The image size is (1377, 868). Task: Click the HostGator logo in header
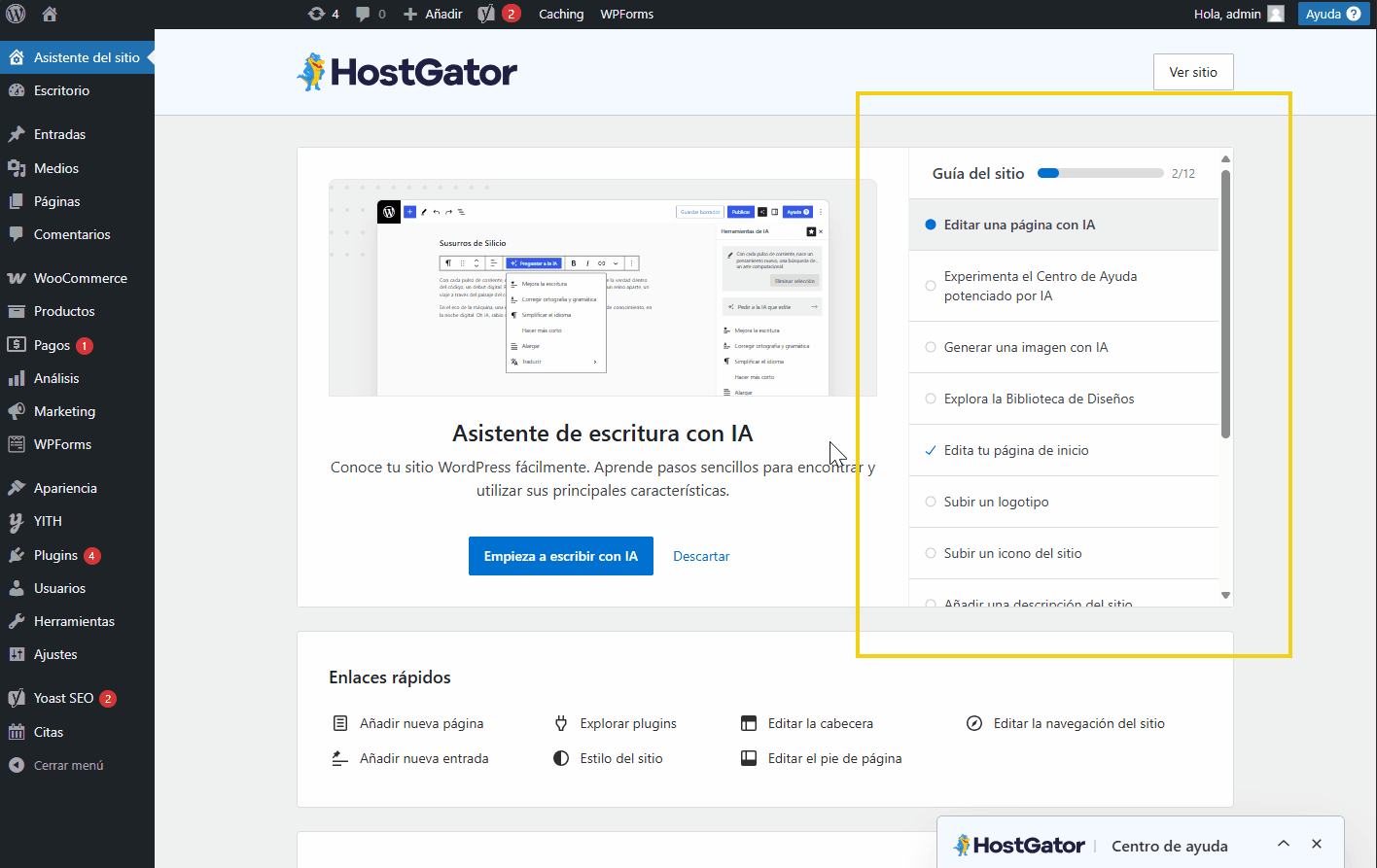(406, 72)
